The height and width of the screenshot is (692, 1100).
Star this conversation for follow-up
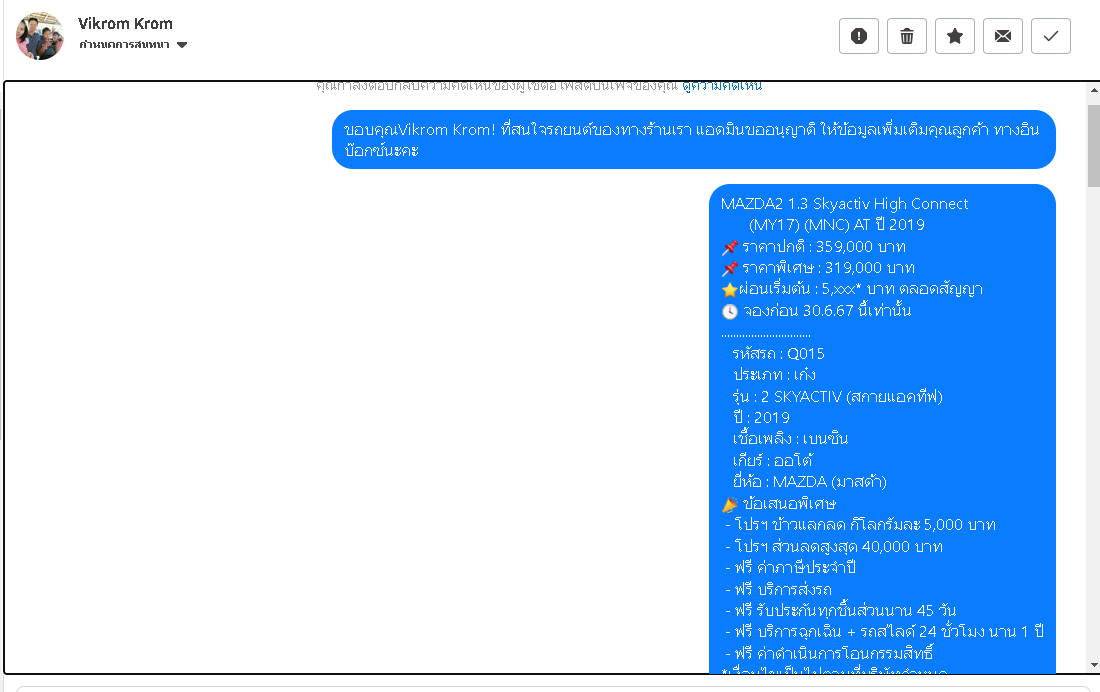click(955, 36)
